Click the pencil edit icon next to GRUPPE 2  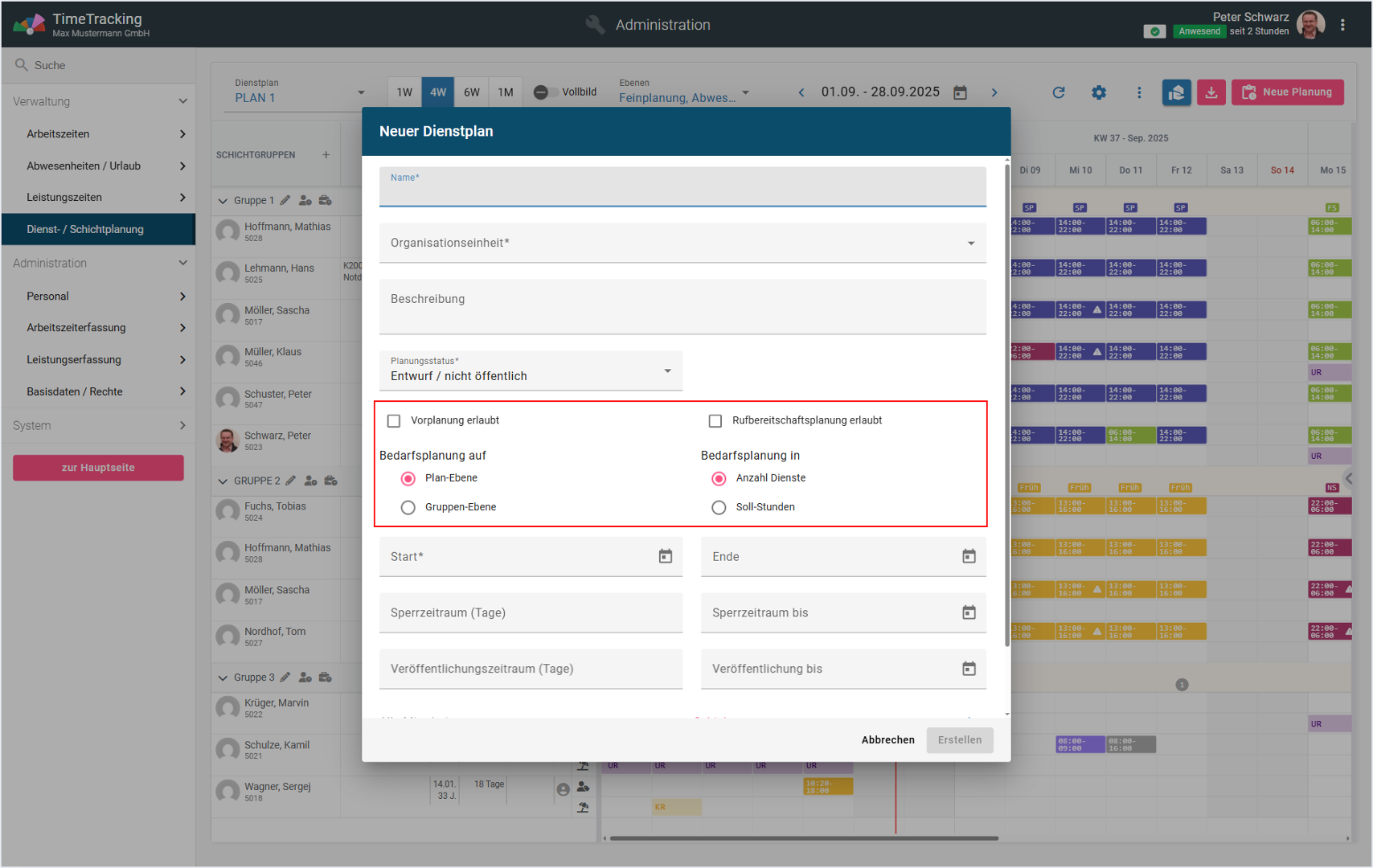pos(291,481)
